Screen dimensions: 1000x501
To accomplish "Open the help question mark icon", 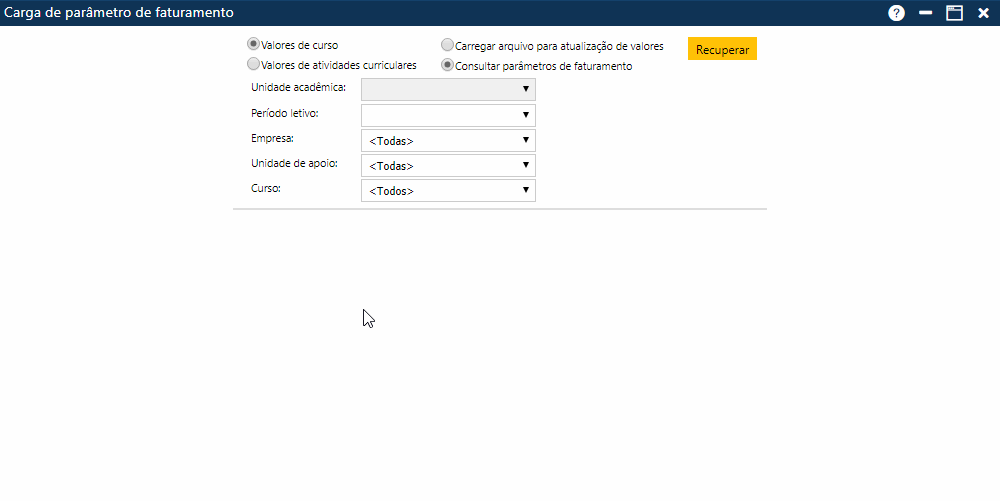I will tap(896, 13).
